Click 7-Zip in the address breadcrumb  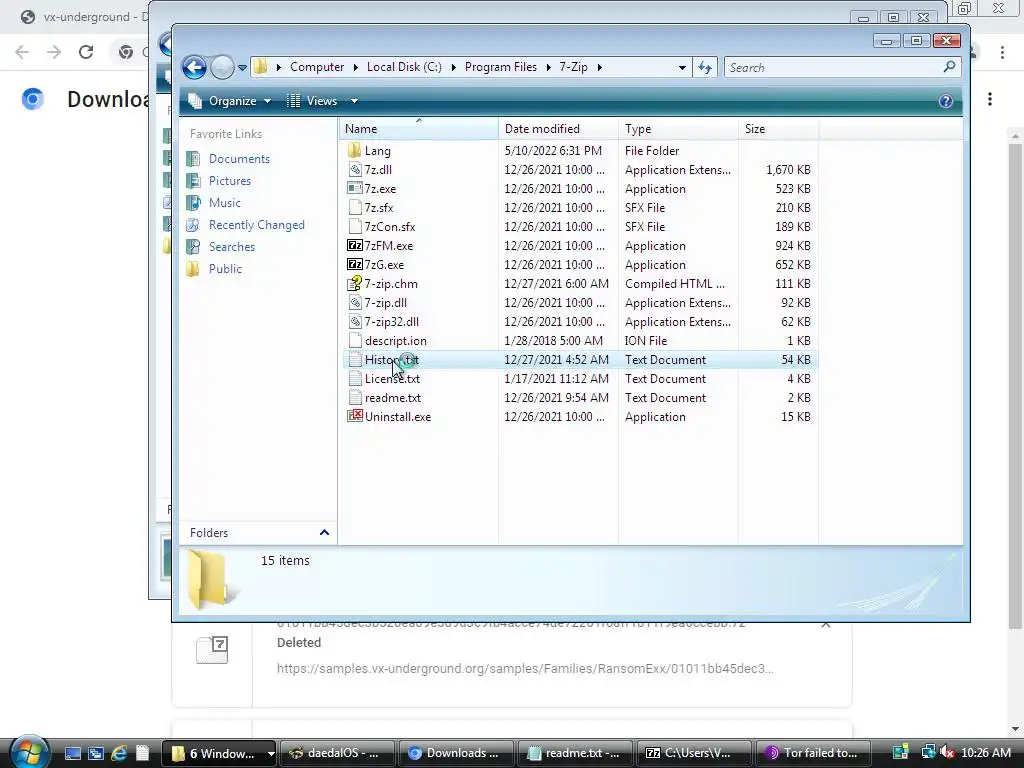[573, 67]
